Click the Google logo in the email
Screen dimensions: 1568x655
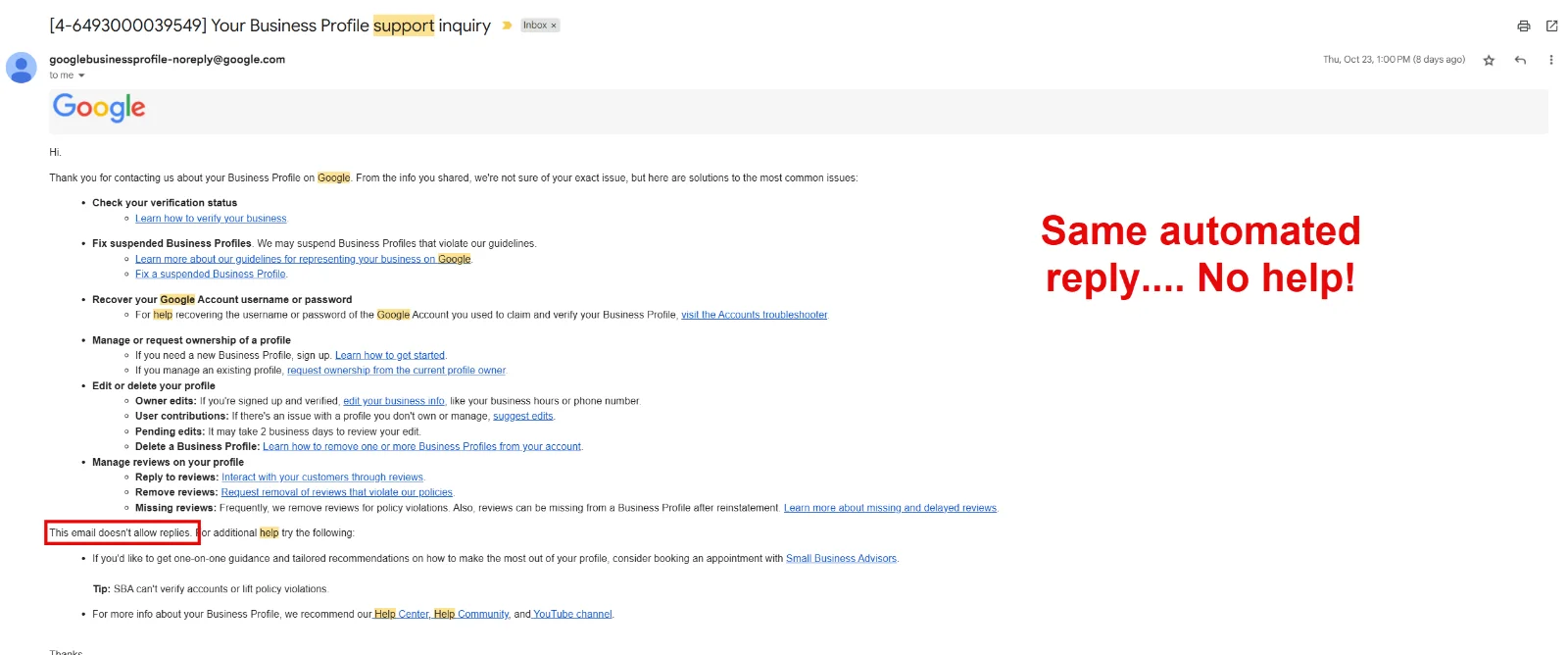[x=99, y=108]
